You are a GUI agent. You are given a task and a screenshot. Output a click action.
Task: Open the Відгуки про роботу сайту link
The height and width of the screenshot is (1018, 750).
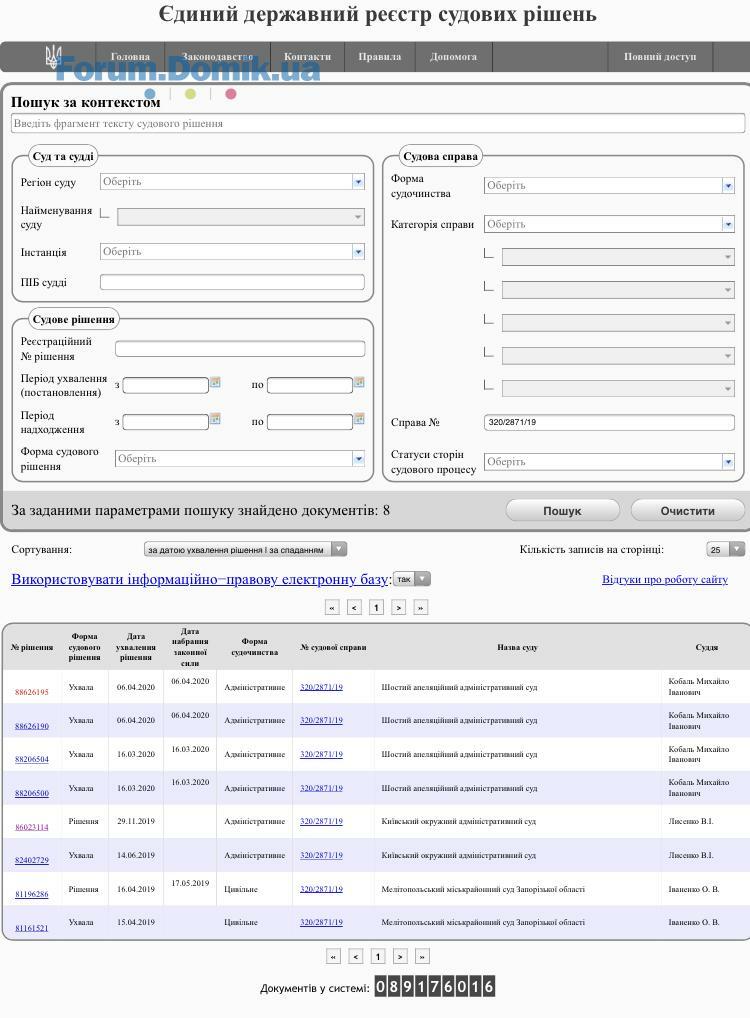click(x=665, y=580)
